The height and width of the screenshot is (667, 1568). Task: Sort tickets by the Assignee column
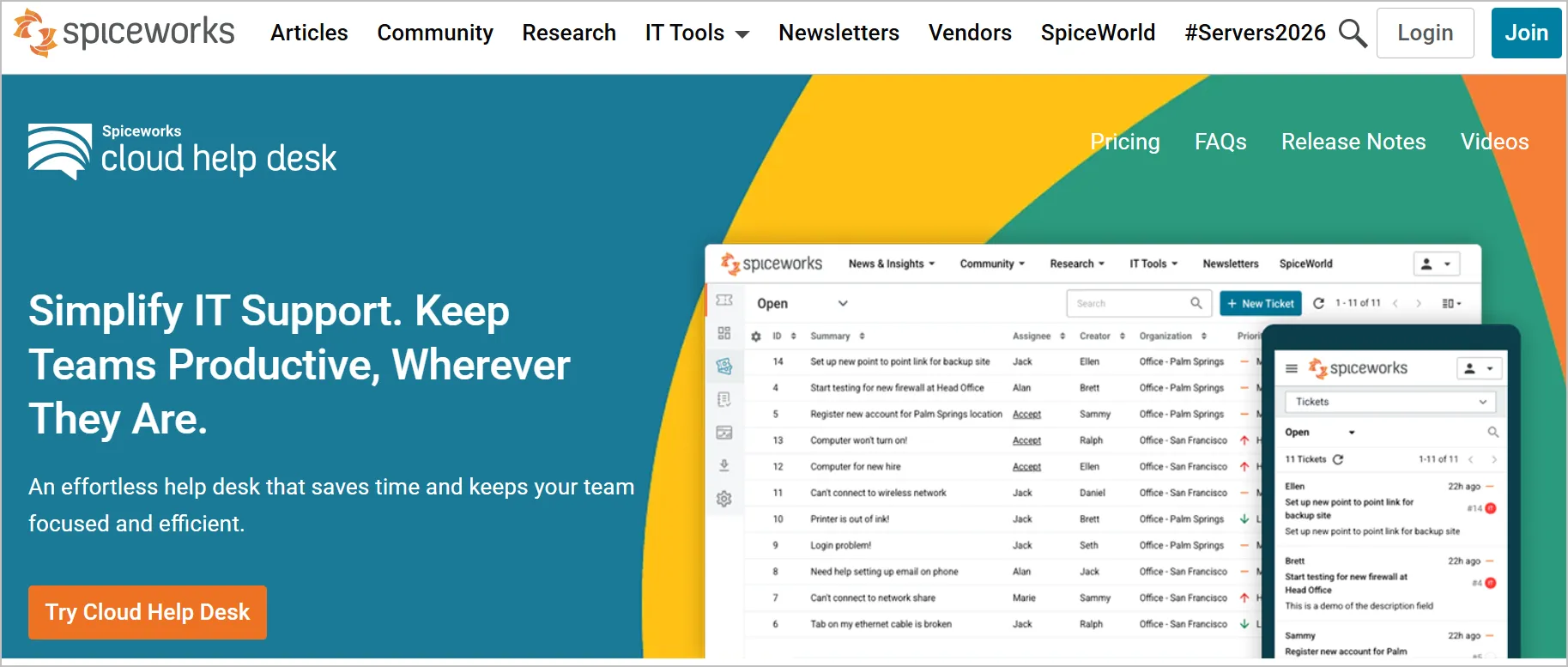click(1038, 337)
